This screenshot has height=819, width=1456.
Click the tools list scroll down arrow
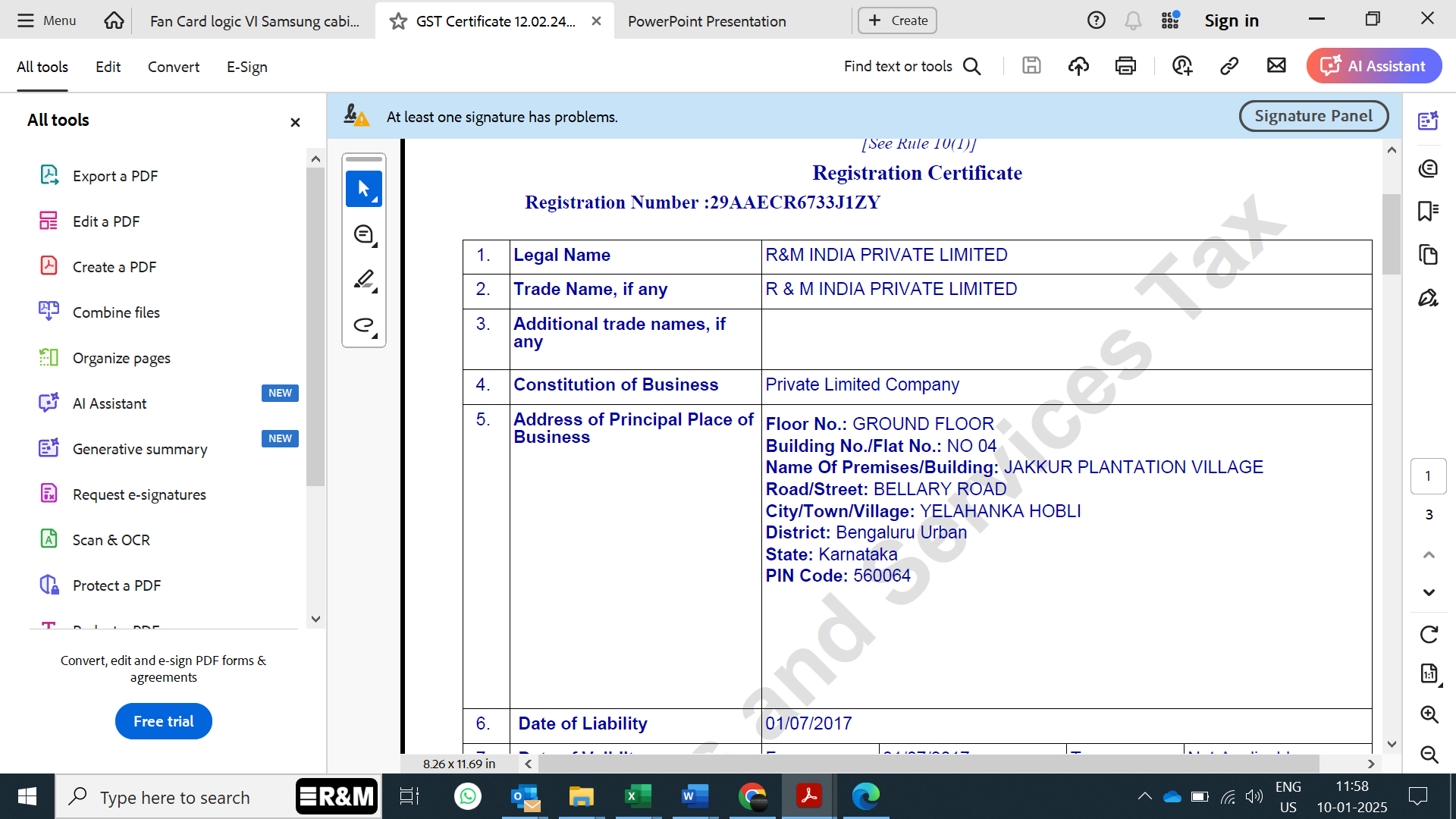pyautogui.click(x=316, y=619)
